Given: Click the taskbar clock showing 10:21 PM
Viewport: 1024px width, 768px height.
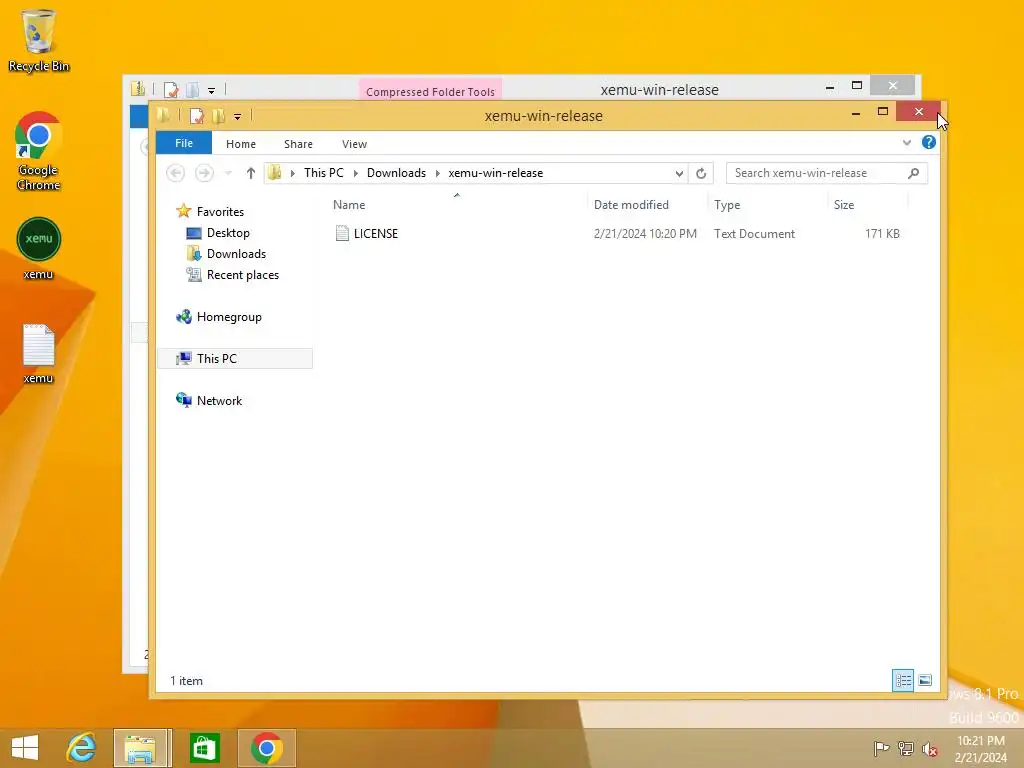Looking at the screenshot, I should pos(980,749).
